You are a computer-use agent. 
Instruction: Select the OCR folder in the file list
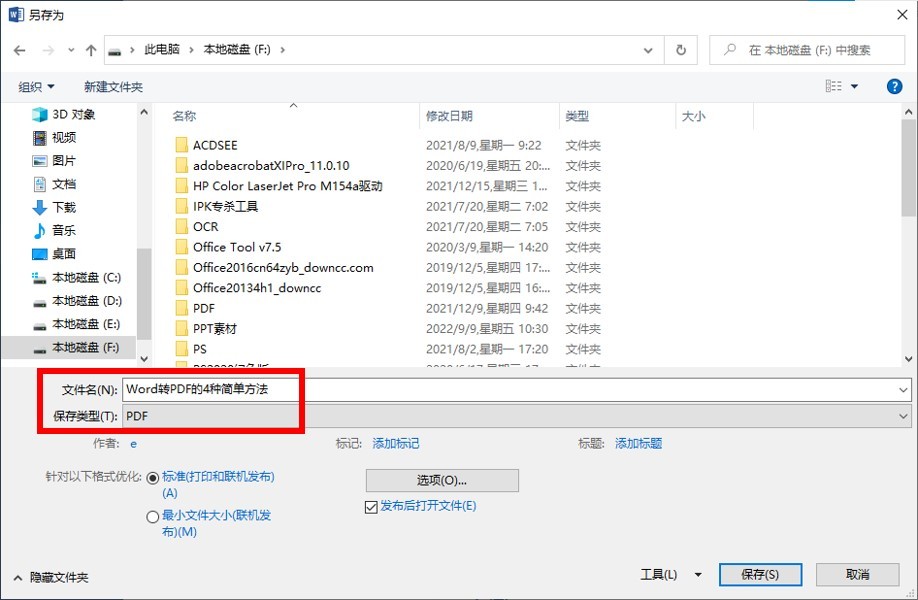[205, 226]
